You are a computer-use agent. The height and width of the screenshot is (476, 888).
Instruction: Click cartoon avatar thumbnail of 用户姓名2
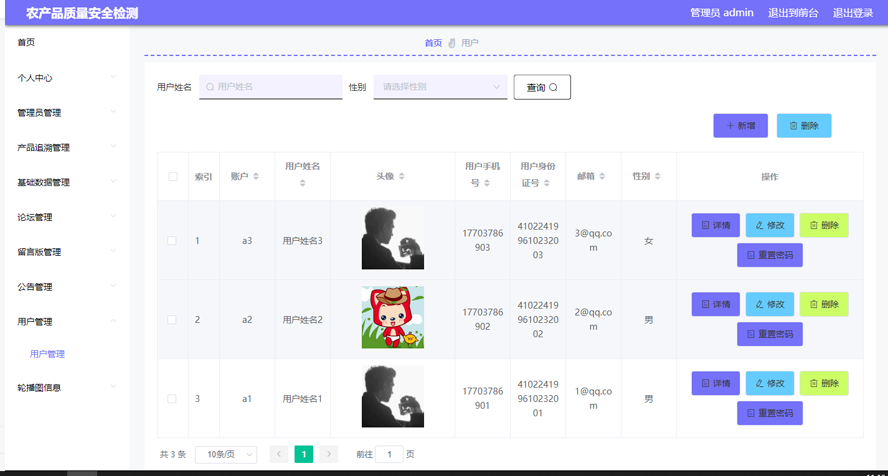tap(392, 317)
